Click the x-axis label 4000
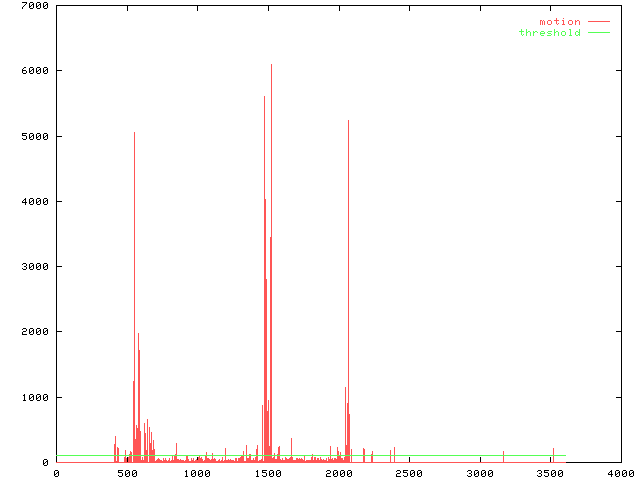Screen dimensions: 640x480 coord(620,473)
